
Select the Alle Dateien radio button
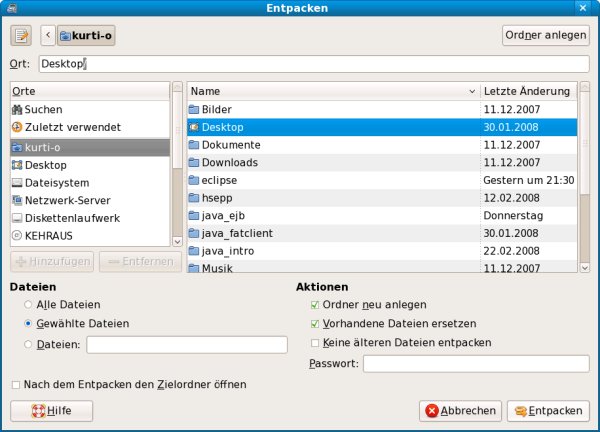(x=29, y=305)
